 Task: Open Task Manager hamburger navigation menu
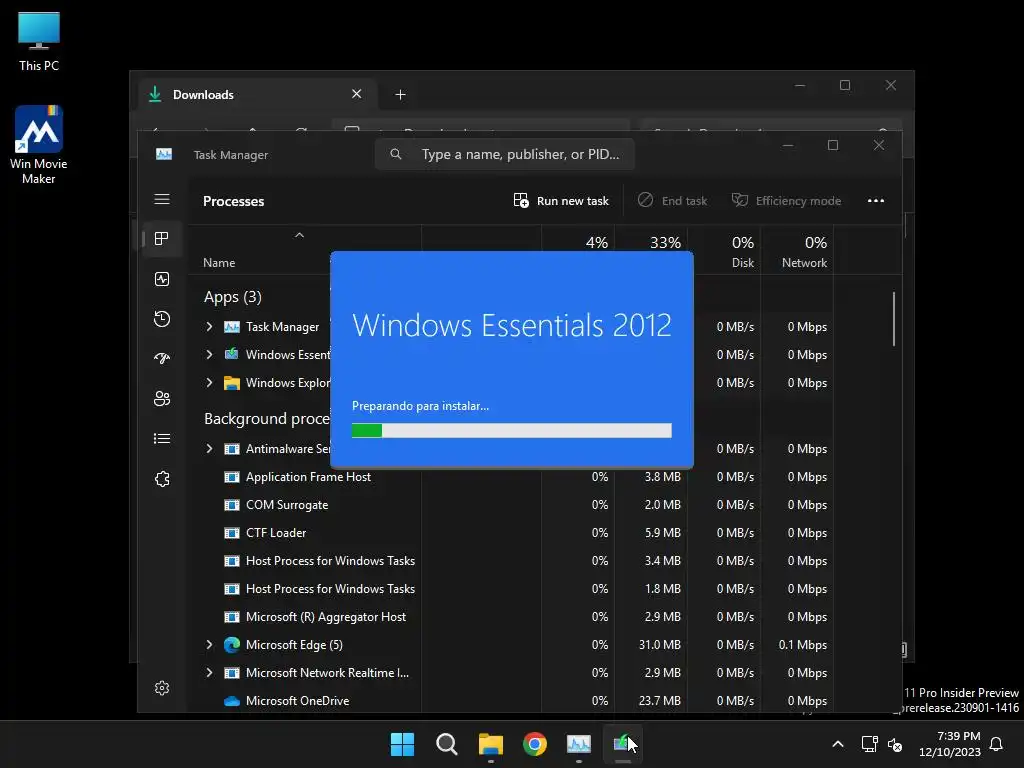coord(162,199)
